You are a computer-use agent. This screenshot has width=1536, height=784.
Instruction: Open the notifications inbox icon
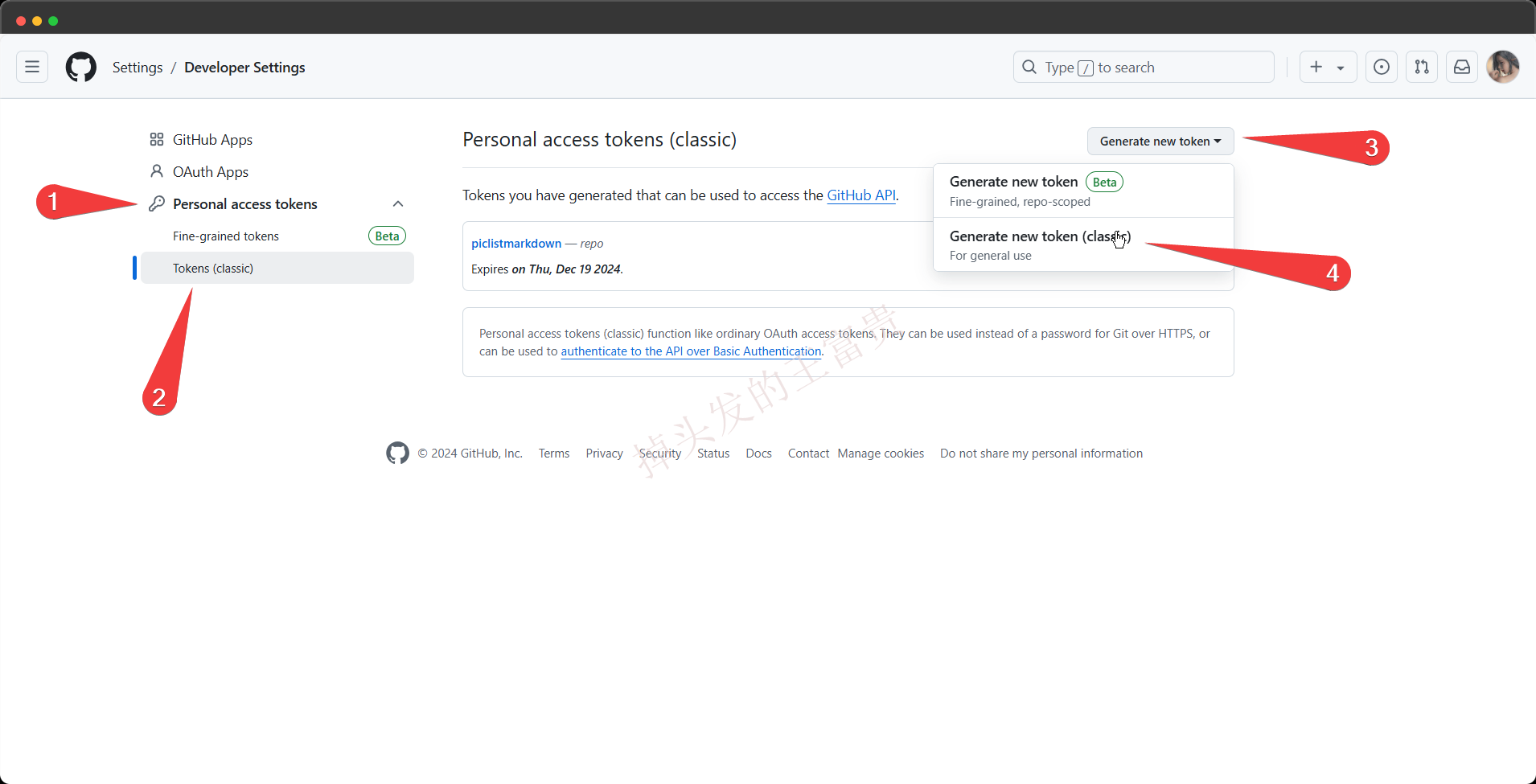point(1462,67)
